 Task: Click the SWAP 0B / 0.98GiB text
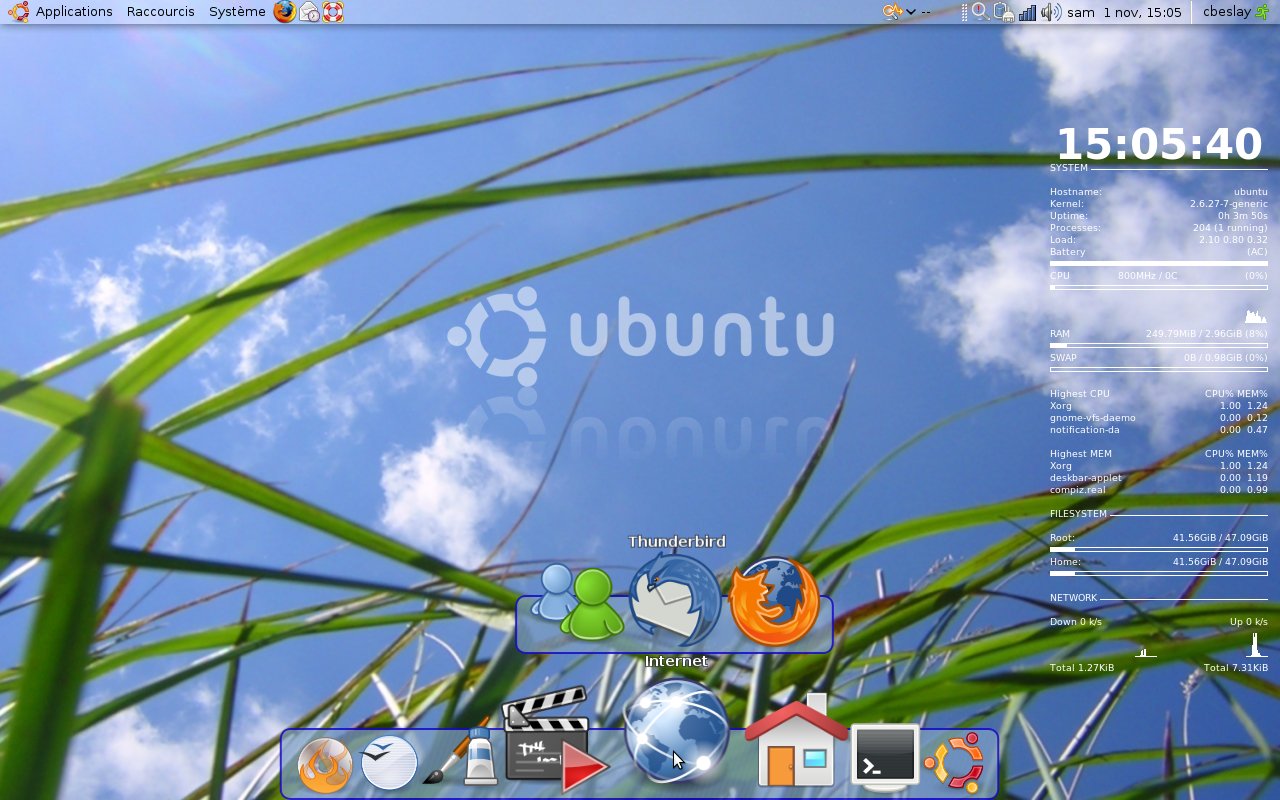1159,358
